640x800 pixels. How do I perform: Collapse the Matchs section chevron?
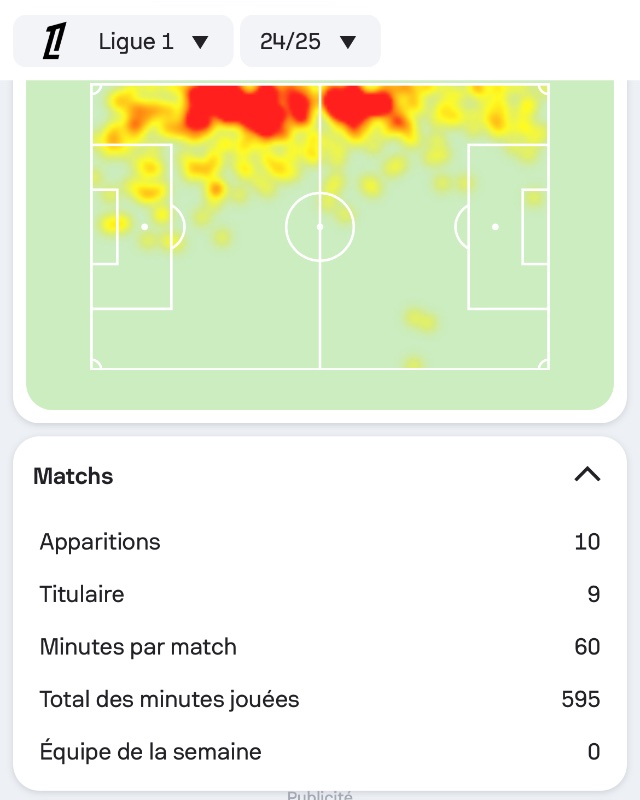point(587,475)
